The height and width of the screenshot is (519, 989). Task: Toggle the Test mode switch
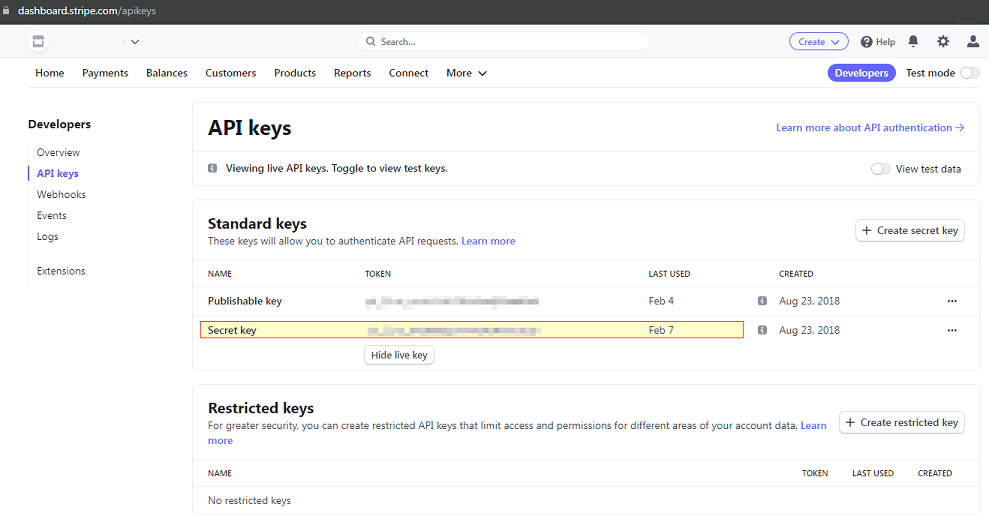[969, 73]
